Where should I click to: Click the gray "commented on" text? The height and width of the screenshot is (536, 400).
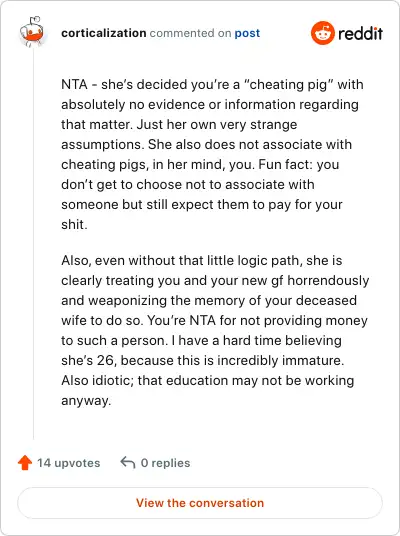190,34
